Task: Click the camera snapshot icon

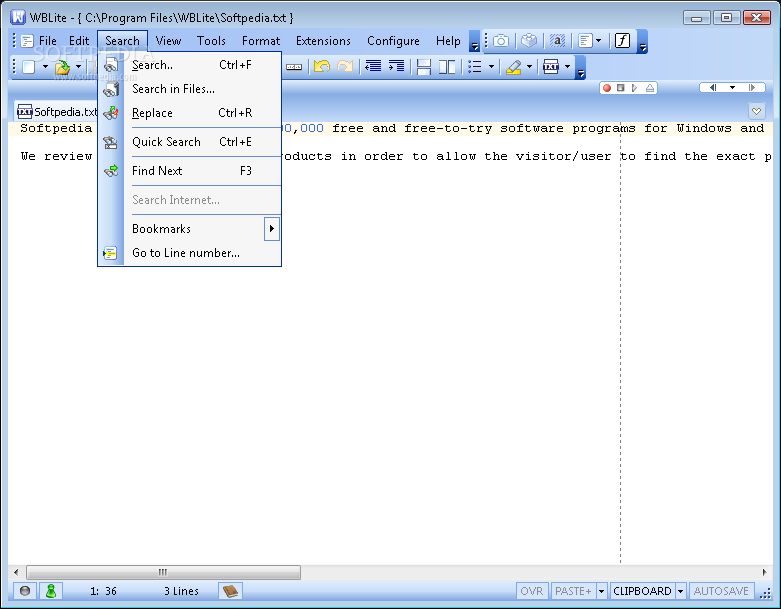Action: tap(501, 41)
